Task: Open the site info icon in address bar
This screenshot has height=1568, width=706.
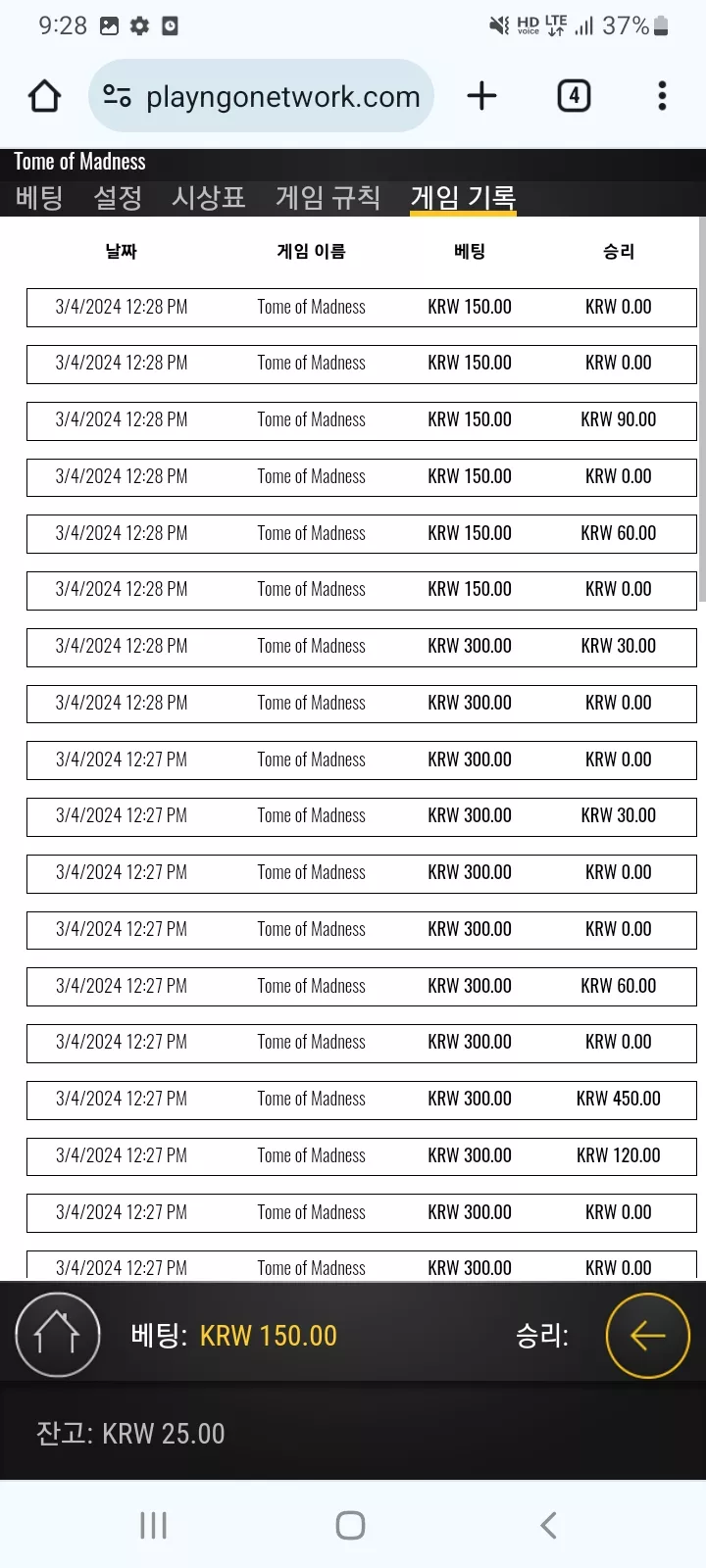Action: (x=118, y=96)
